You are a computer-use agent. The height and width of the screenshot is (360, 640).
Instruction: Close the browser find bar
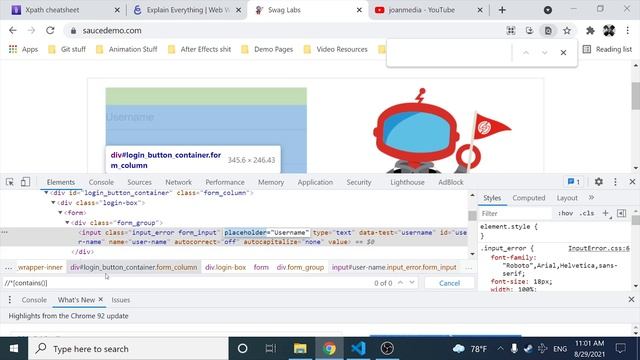pos(563,53)
